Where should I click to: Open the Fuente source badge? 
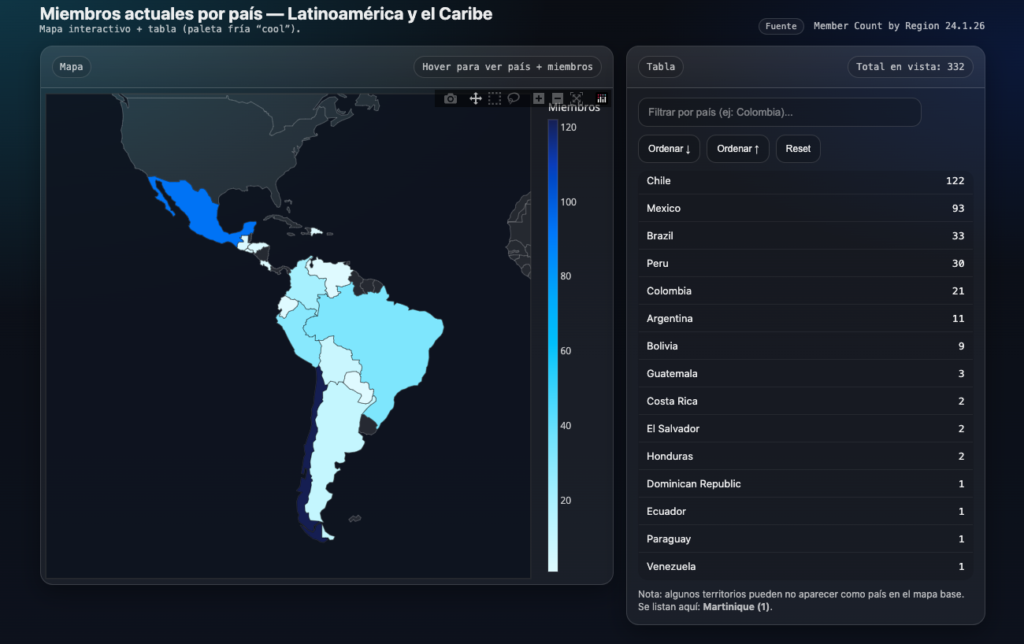[781, 26]
